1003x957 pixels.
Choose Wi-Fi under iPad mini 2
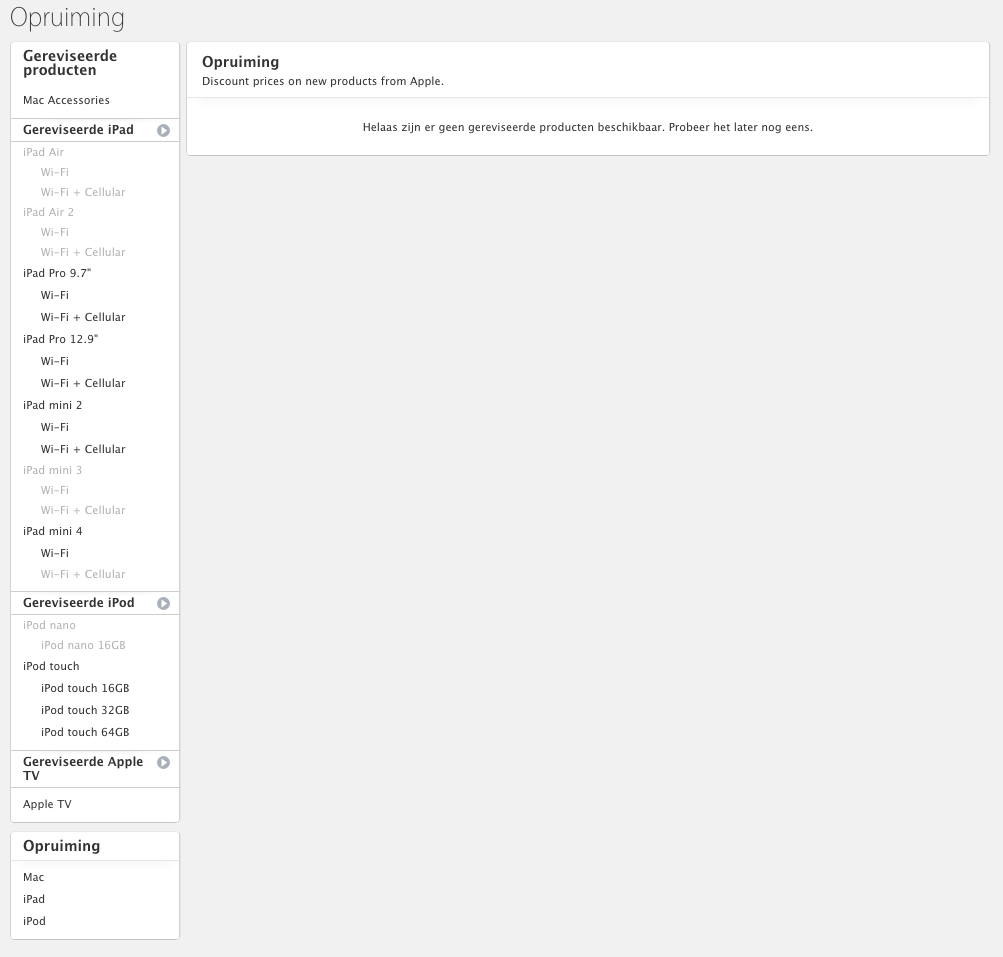pyautogui.click(x=54, y=427)
